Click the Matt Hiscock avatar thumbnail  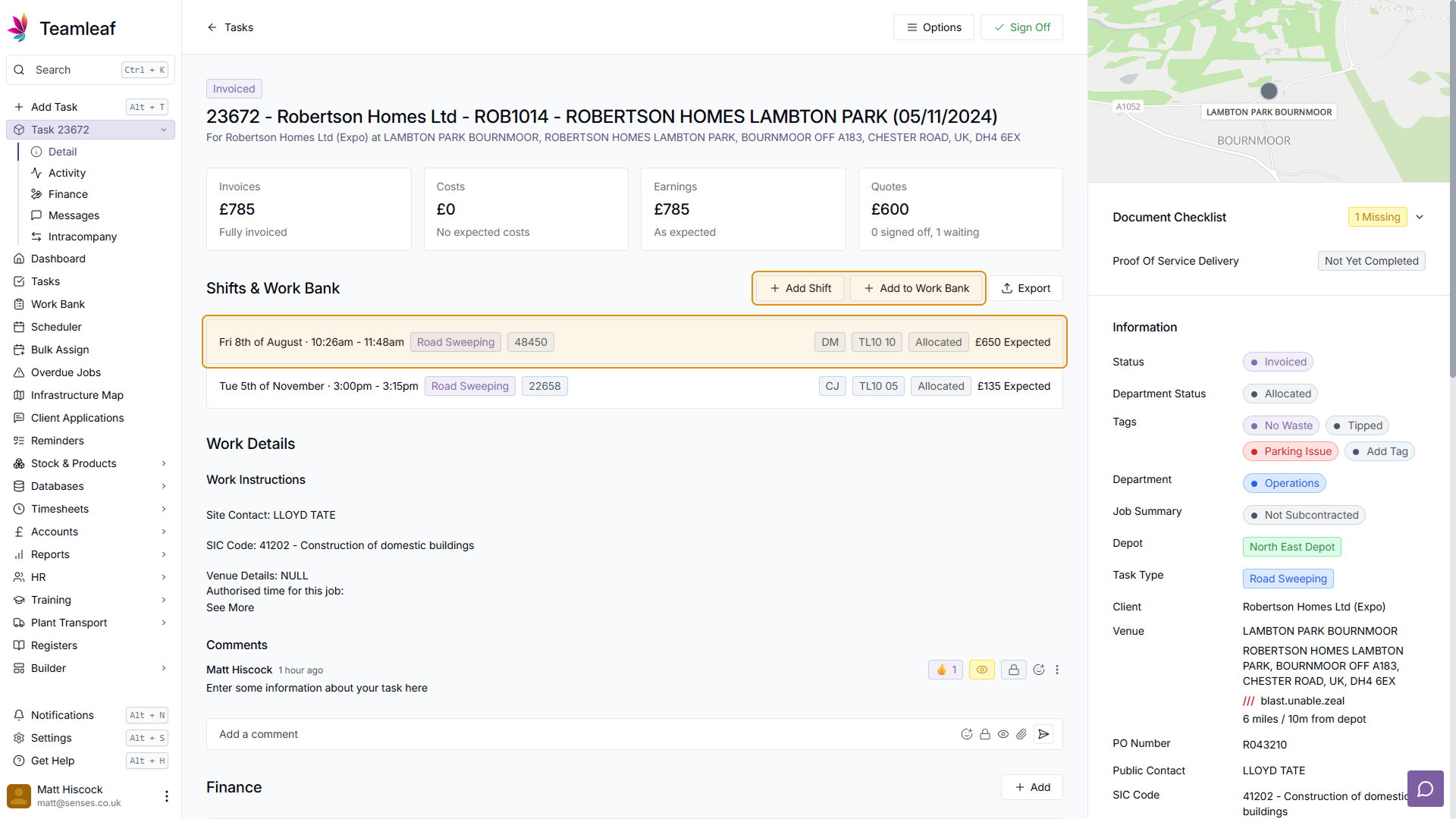click(19, 795)
